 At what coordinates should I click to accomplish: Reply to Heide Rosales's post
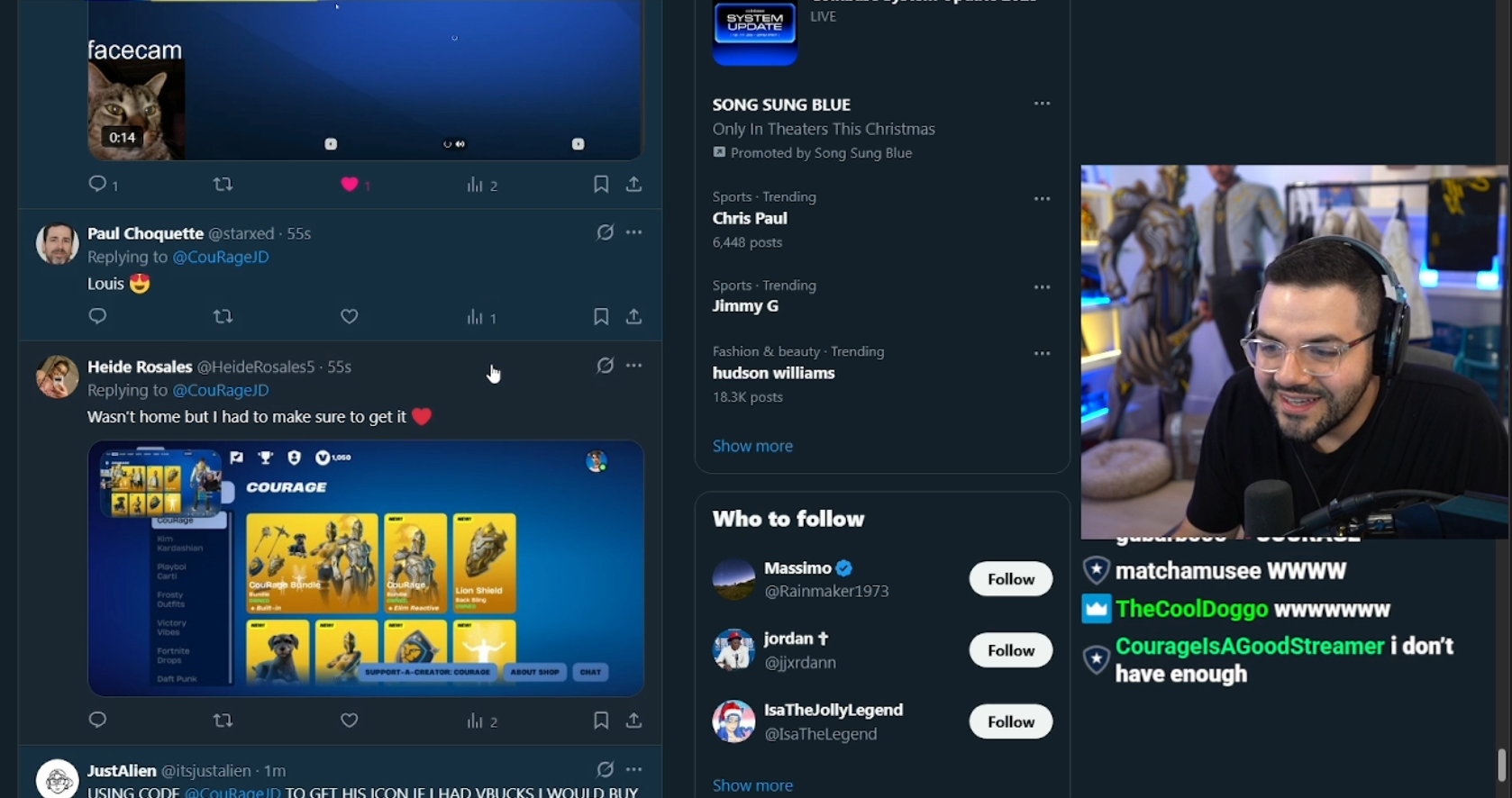click(98, 720)
